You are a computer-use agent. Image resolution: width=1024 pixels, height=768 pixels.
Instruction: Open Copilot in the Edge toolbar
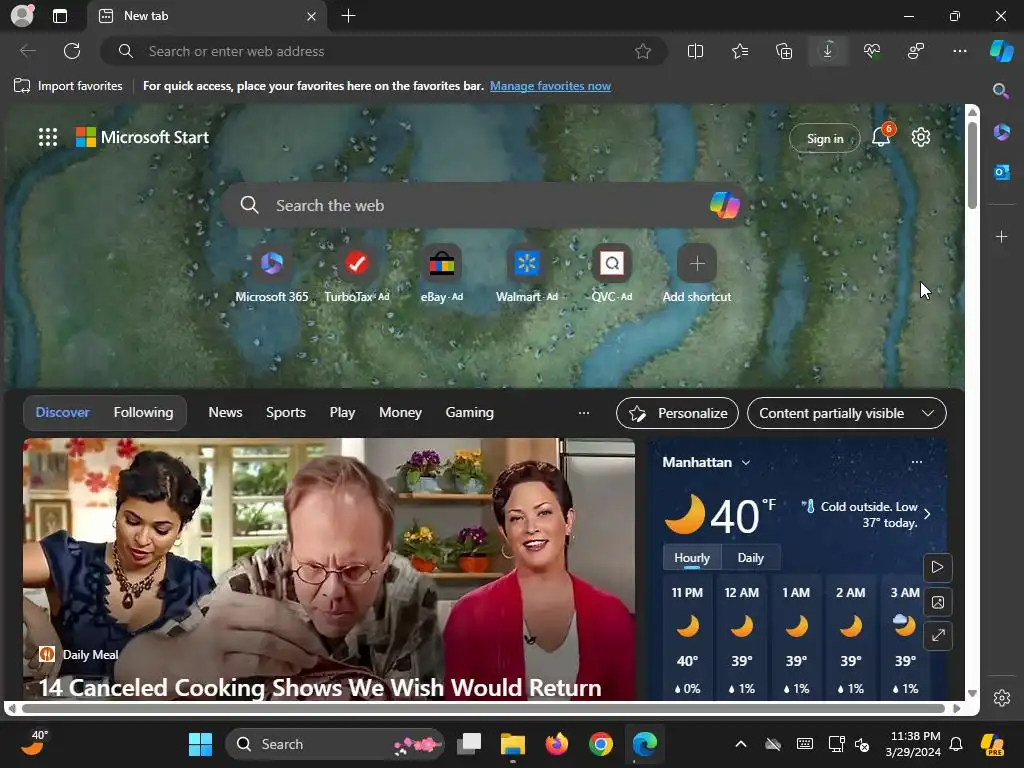(1002, 51)
